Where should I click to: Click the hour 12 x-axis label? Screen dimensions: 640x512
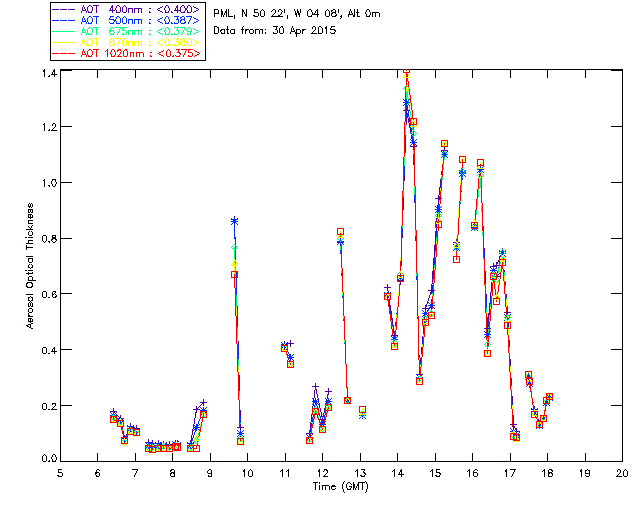[322, 473]
